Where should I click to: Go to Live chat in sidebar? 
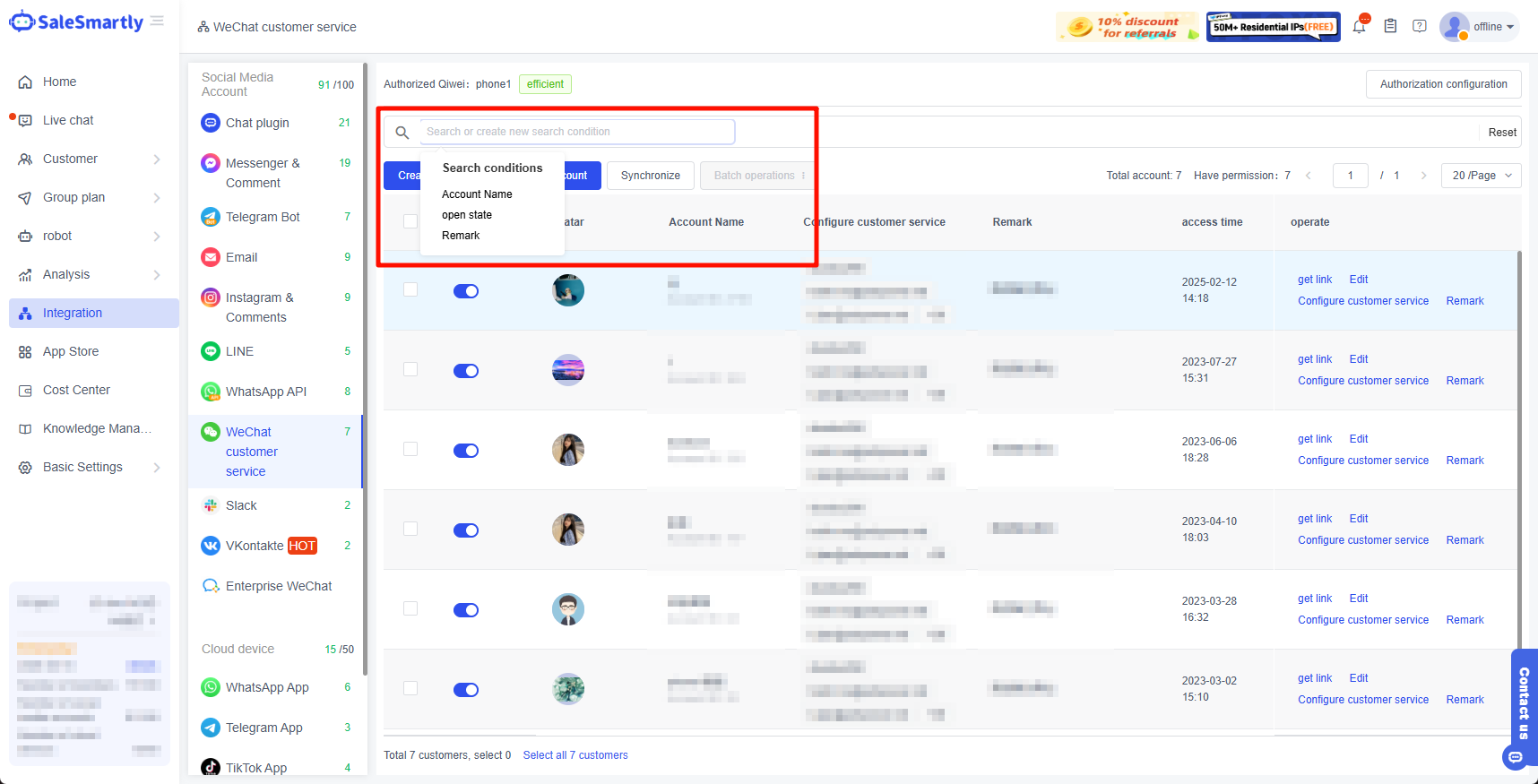[x=68, y=120]
